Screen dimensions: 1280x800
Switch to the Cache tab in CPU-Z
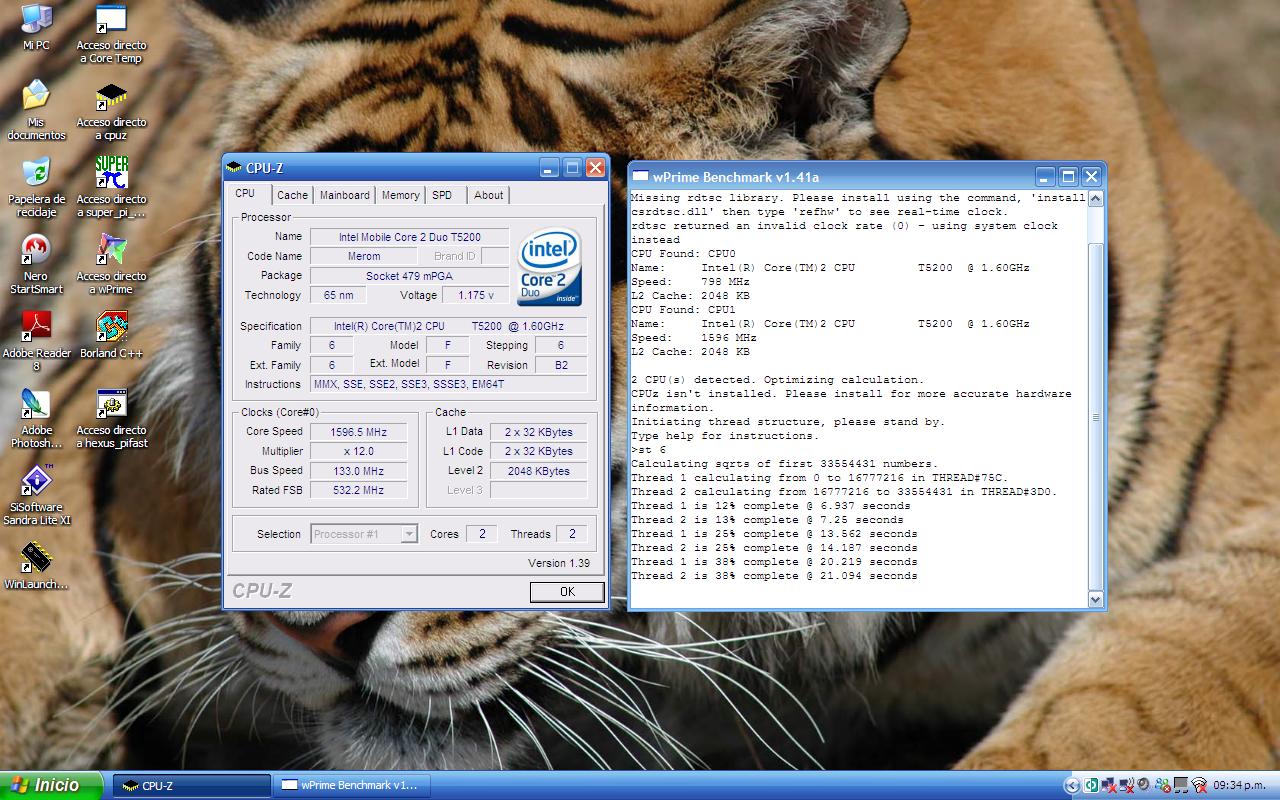coord(293,195)
